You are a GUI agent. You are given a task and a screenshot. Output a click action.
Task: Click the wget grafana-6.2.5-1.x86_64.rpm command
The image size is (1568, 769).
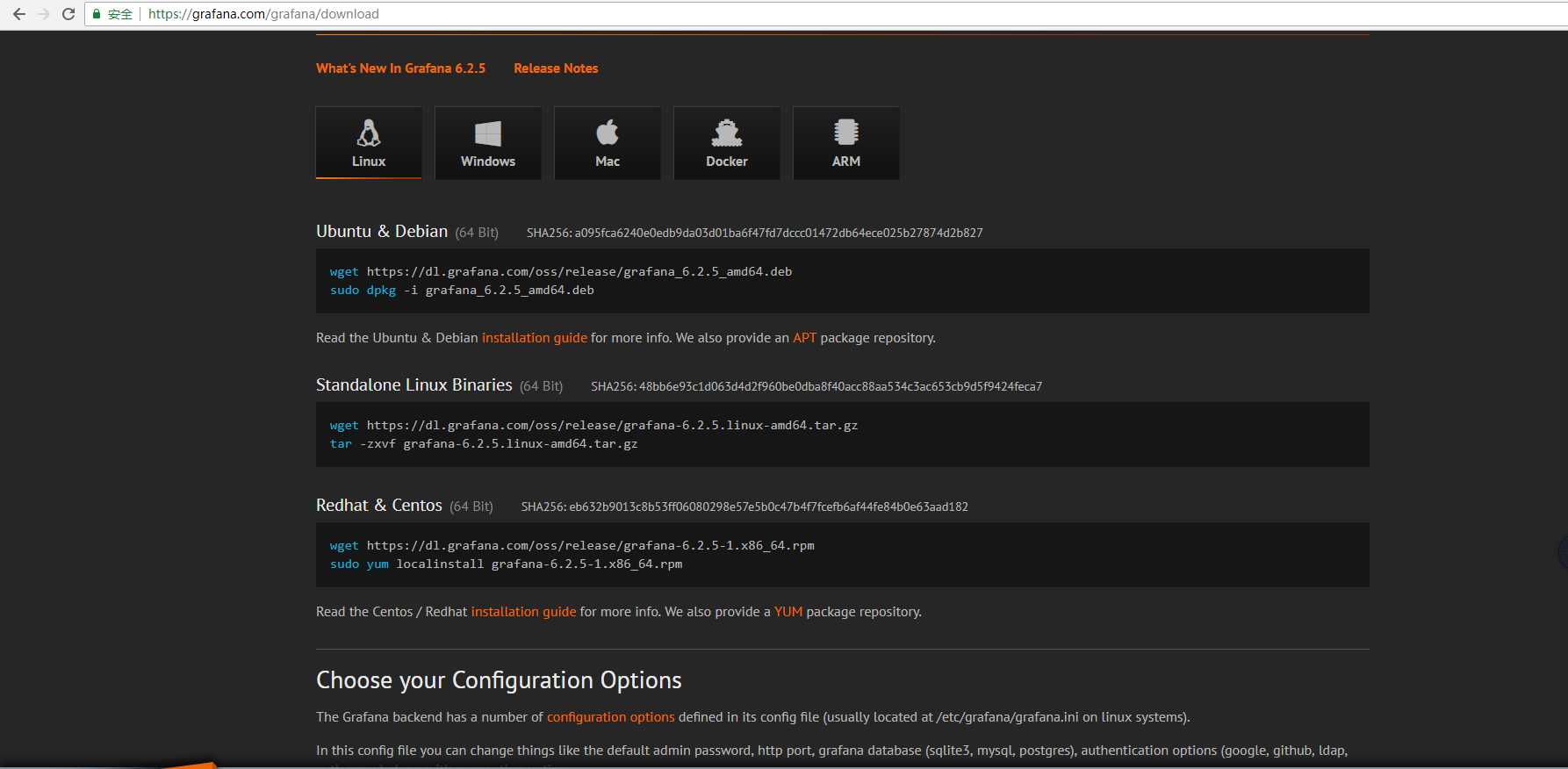[x=572, y=546]
